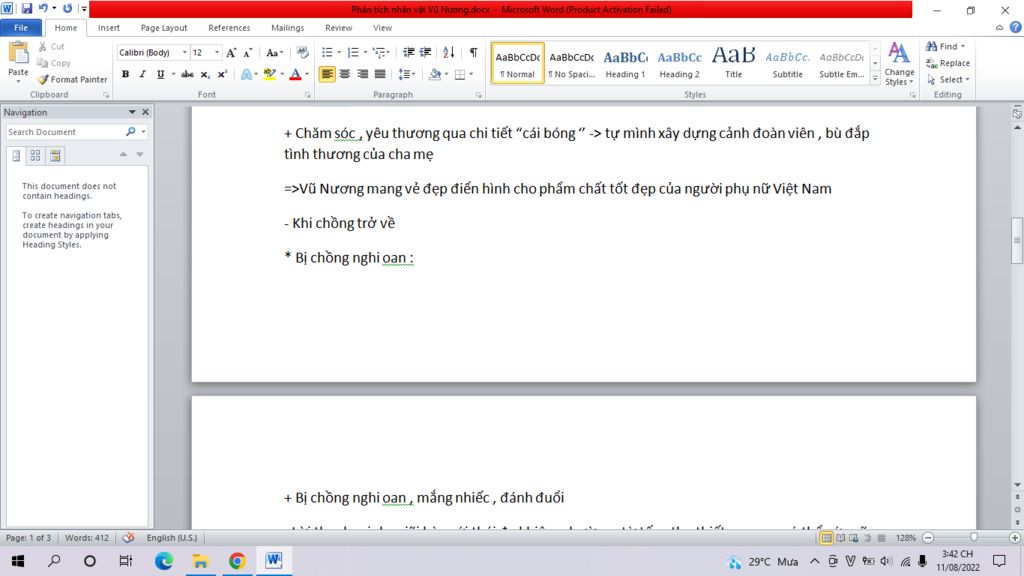Decrease paragraph indent

409,52
